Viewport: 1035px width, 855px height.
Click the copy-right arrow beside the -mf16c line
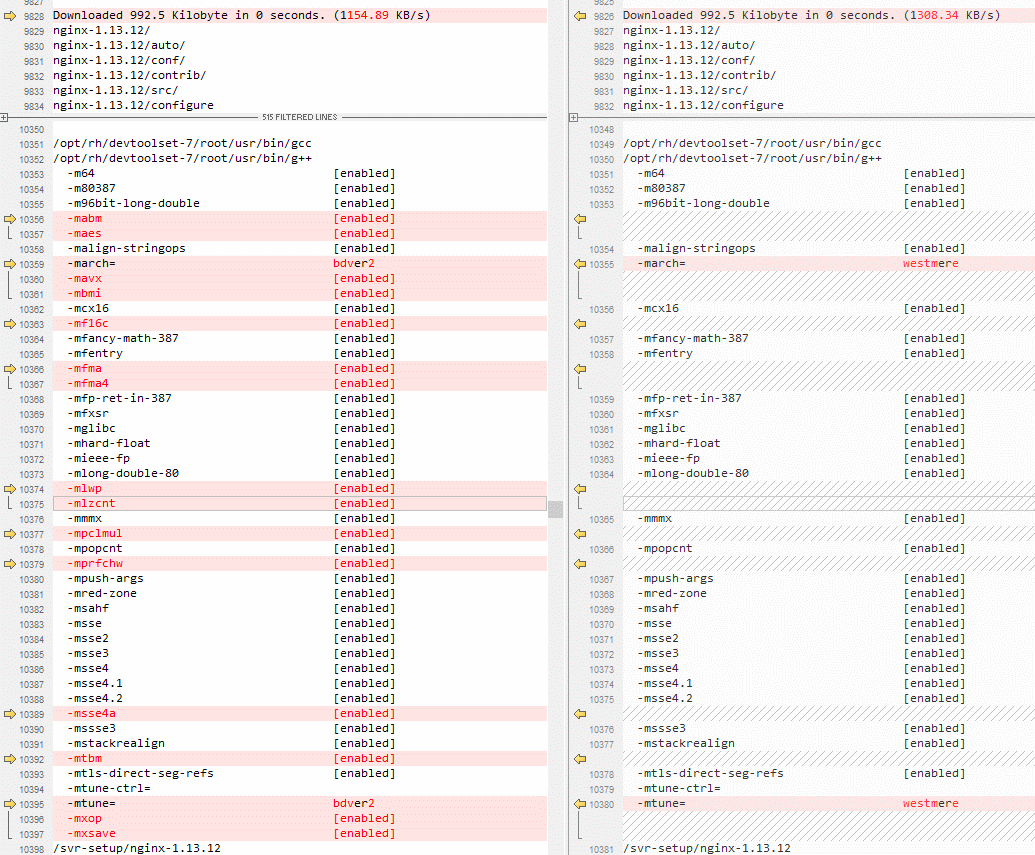tap(9, 324)
